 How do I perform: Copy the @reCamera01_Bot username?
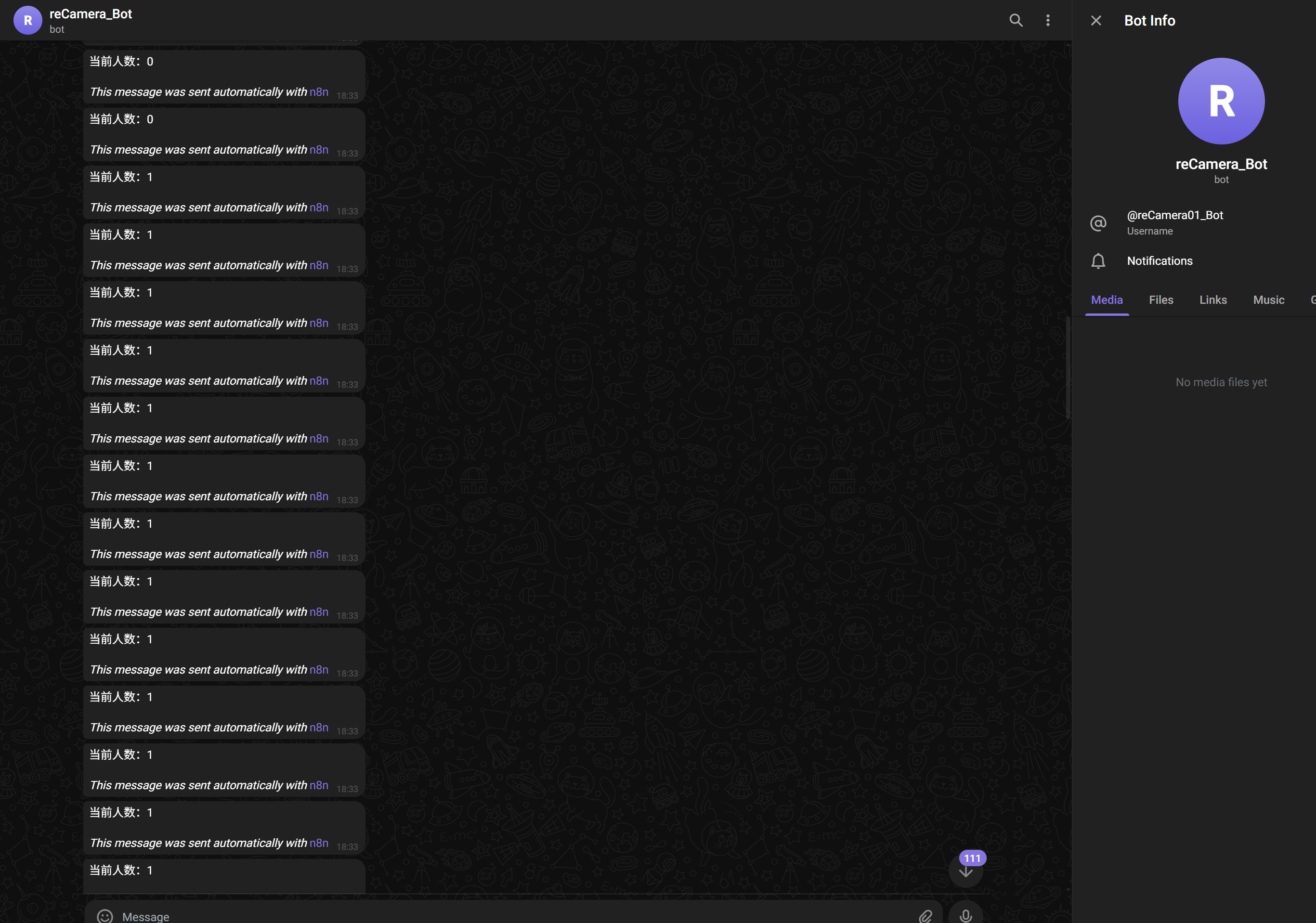coord(1174,216)
